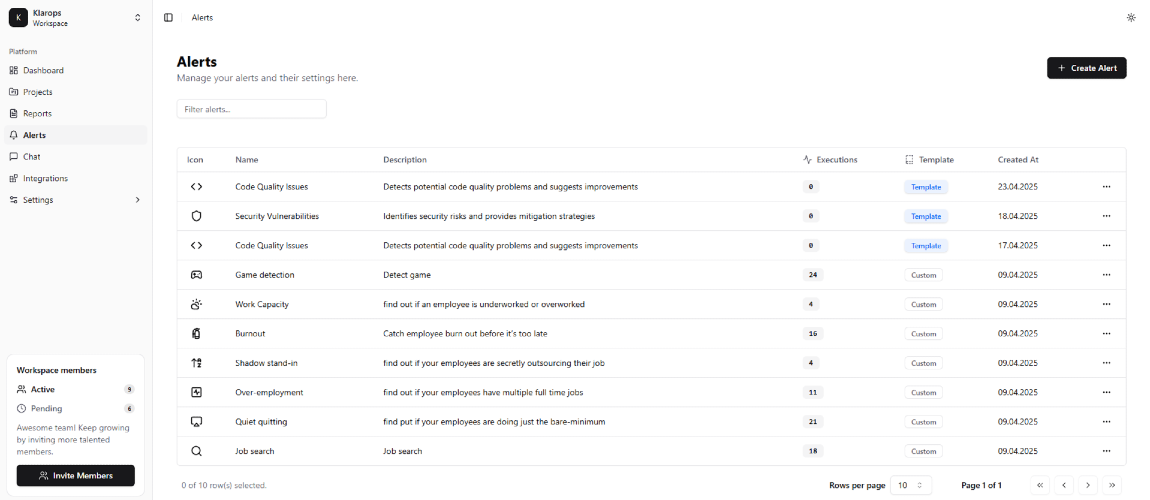This screenshot has width=1150, height=500.
Task: Go to previous page of alerts
Action: point(1063,485)
